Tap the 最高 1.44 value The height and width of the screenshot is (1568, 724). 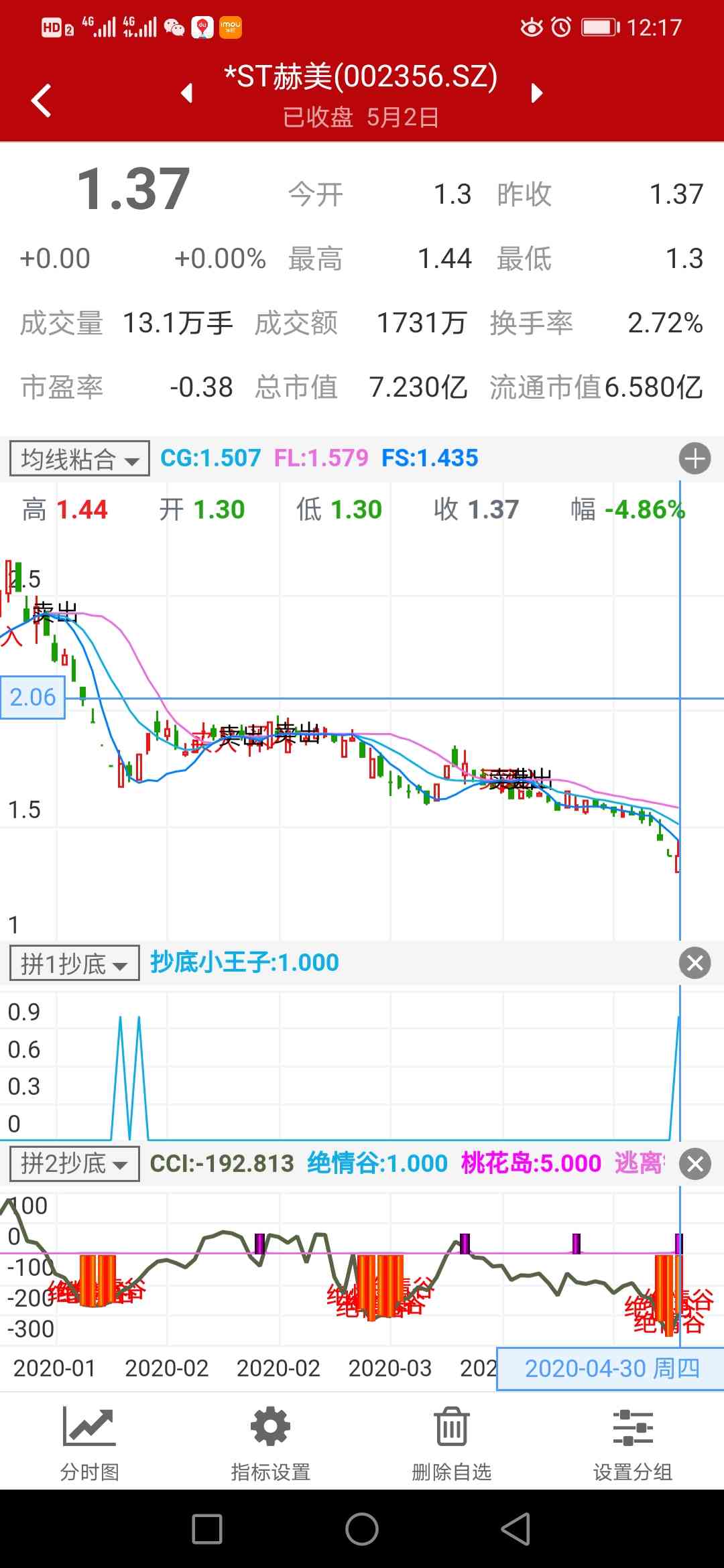pyautogui.click(x=445, y=259)
